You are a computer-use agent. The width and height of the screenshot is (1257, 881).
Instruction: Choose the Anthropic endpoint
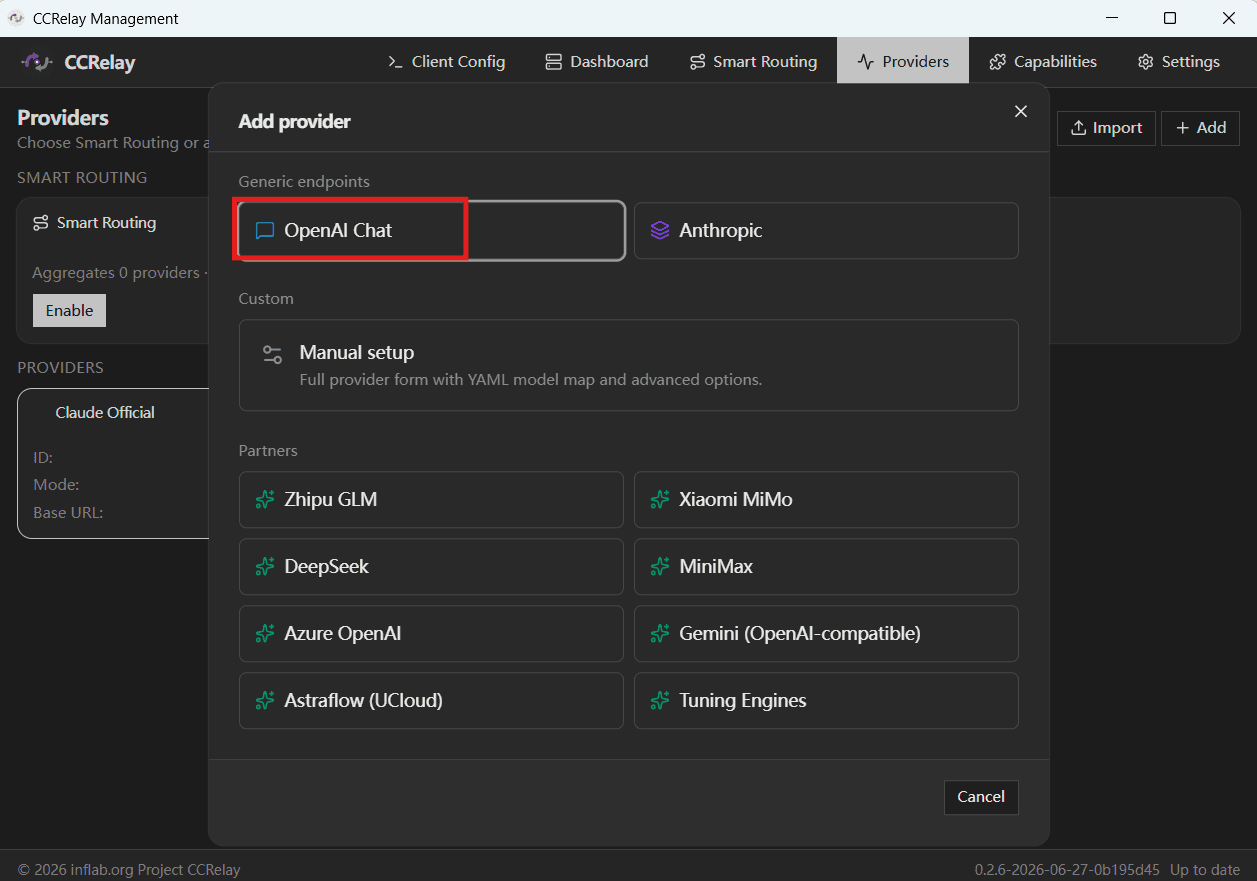[x=826, y=231]
